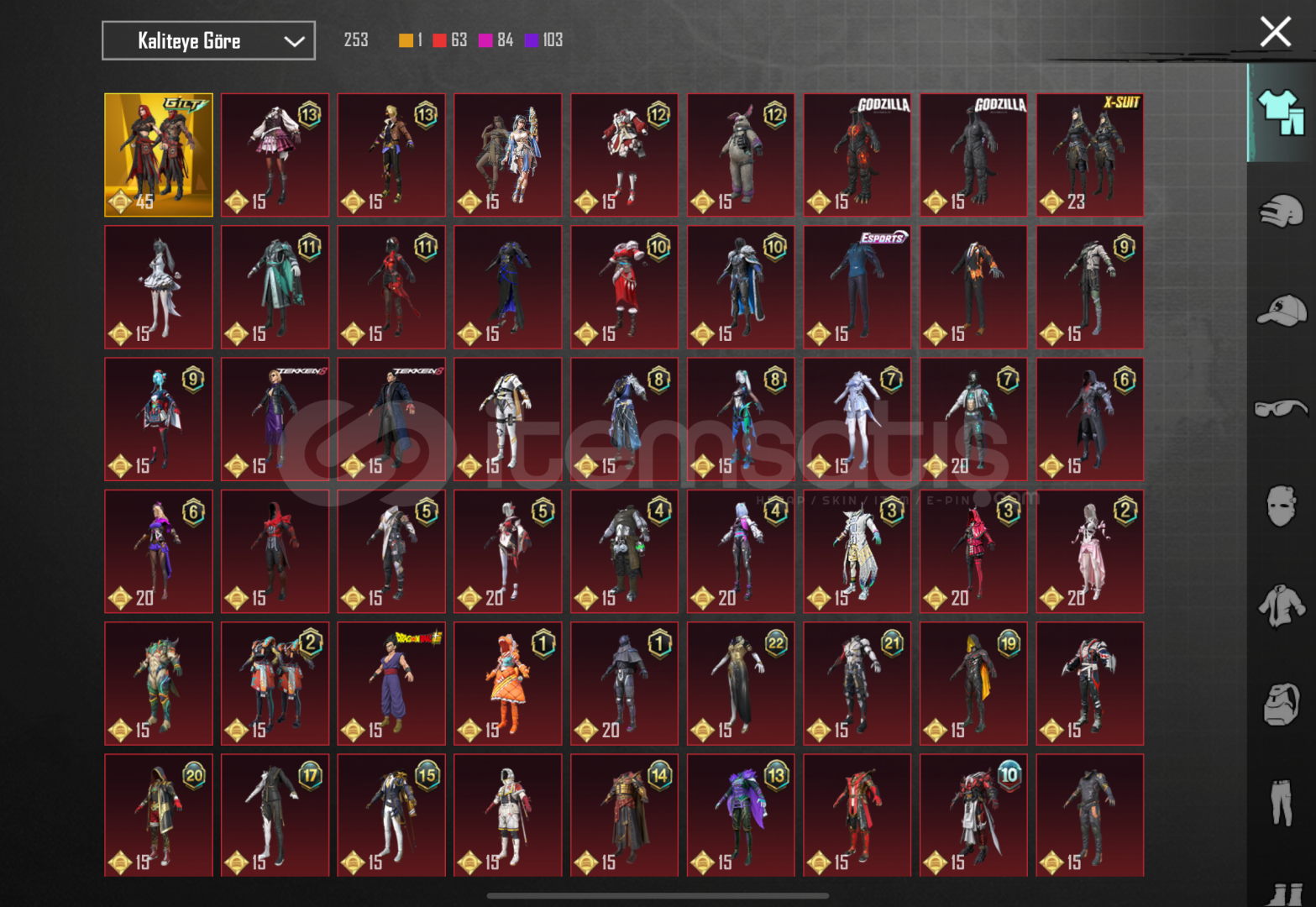Filter by red rarity count 63
This screenshot has width=1316, height=907.
[x=449, y=40]
